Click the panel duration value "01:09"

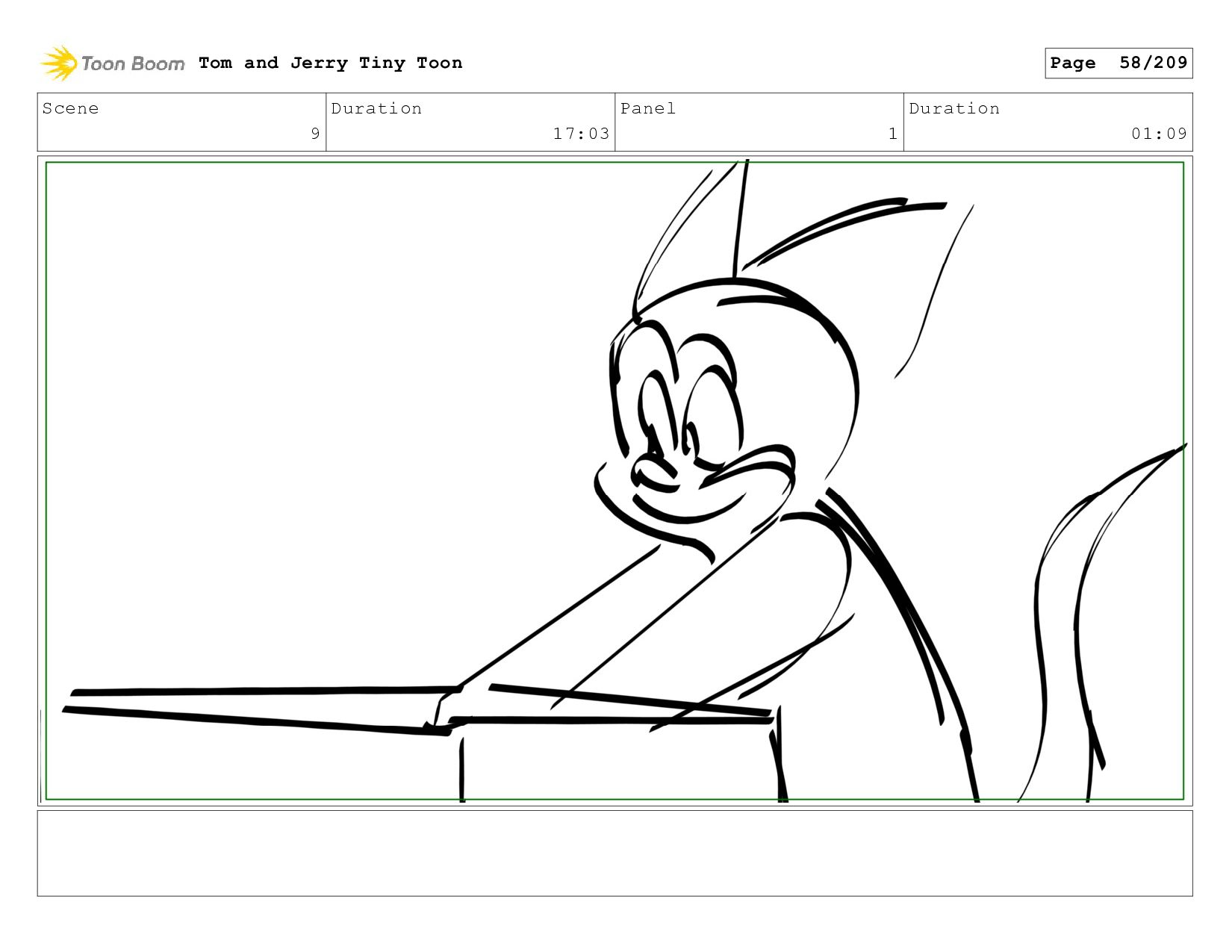click(1159, 134)
